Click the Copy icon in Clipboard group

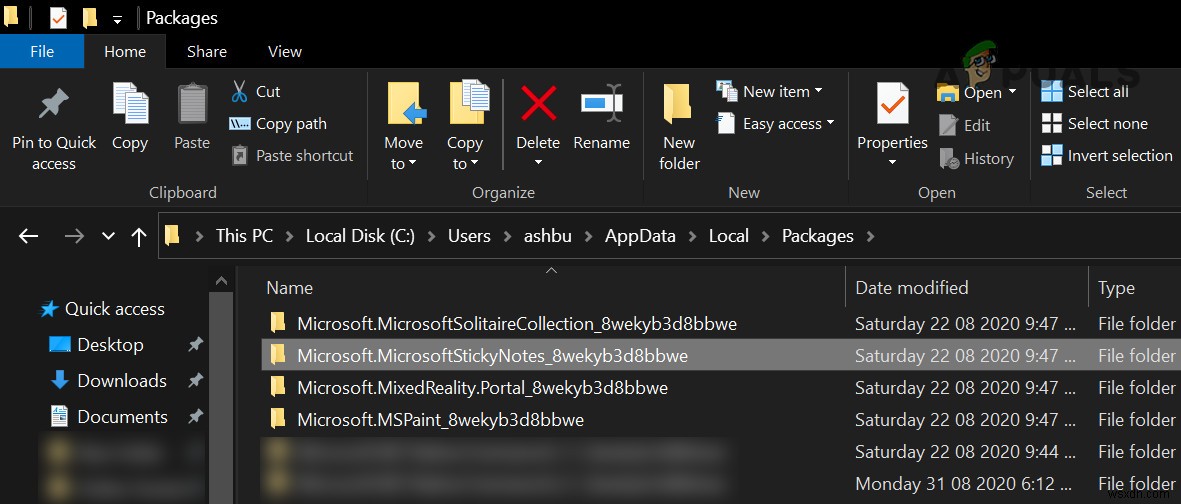[x=129, y=105]
